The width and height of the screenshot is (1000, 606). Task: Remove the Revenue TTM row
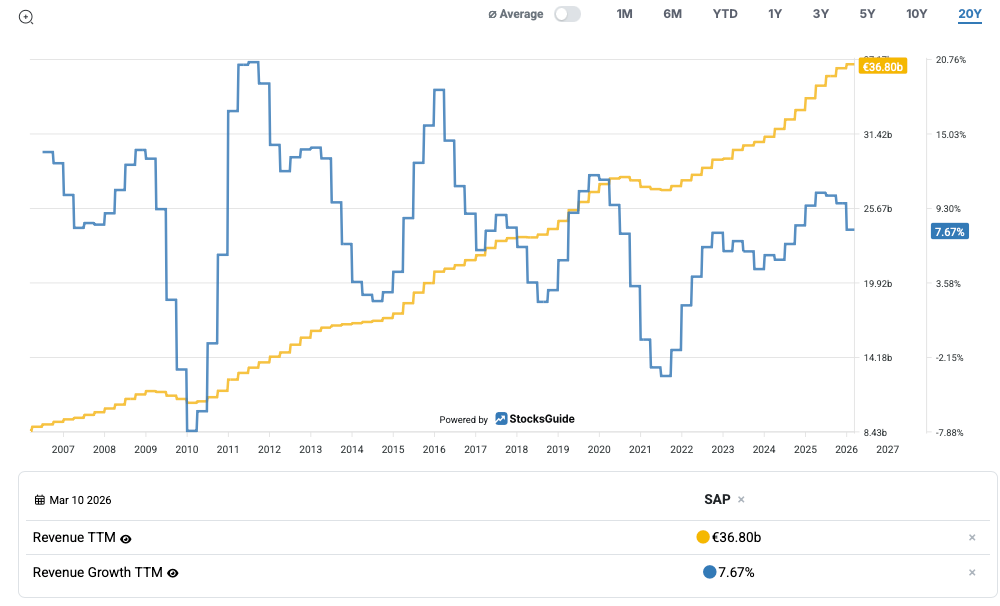(971, 538)
